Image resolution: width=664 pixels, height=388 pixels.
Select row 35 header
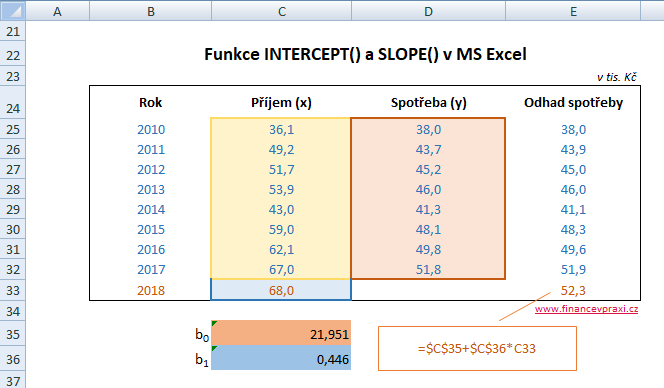(x=13, y=334)
